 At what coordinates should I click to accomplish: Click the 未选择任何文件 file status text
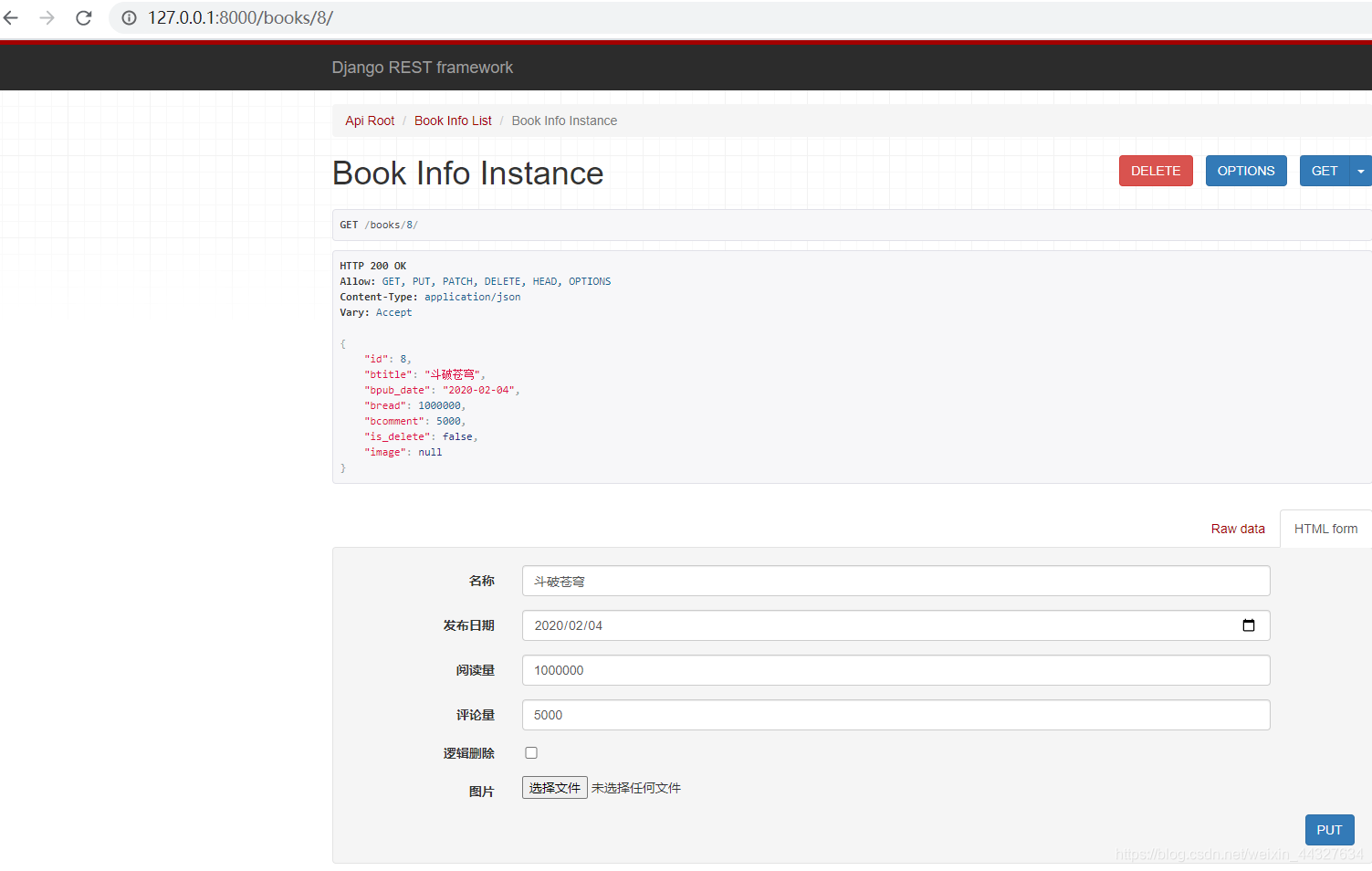click(636, 788)
